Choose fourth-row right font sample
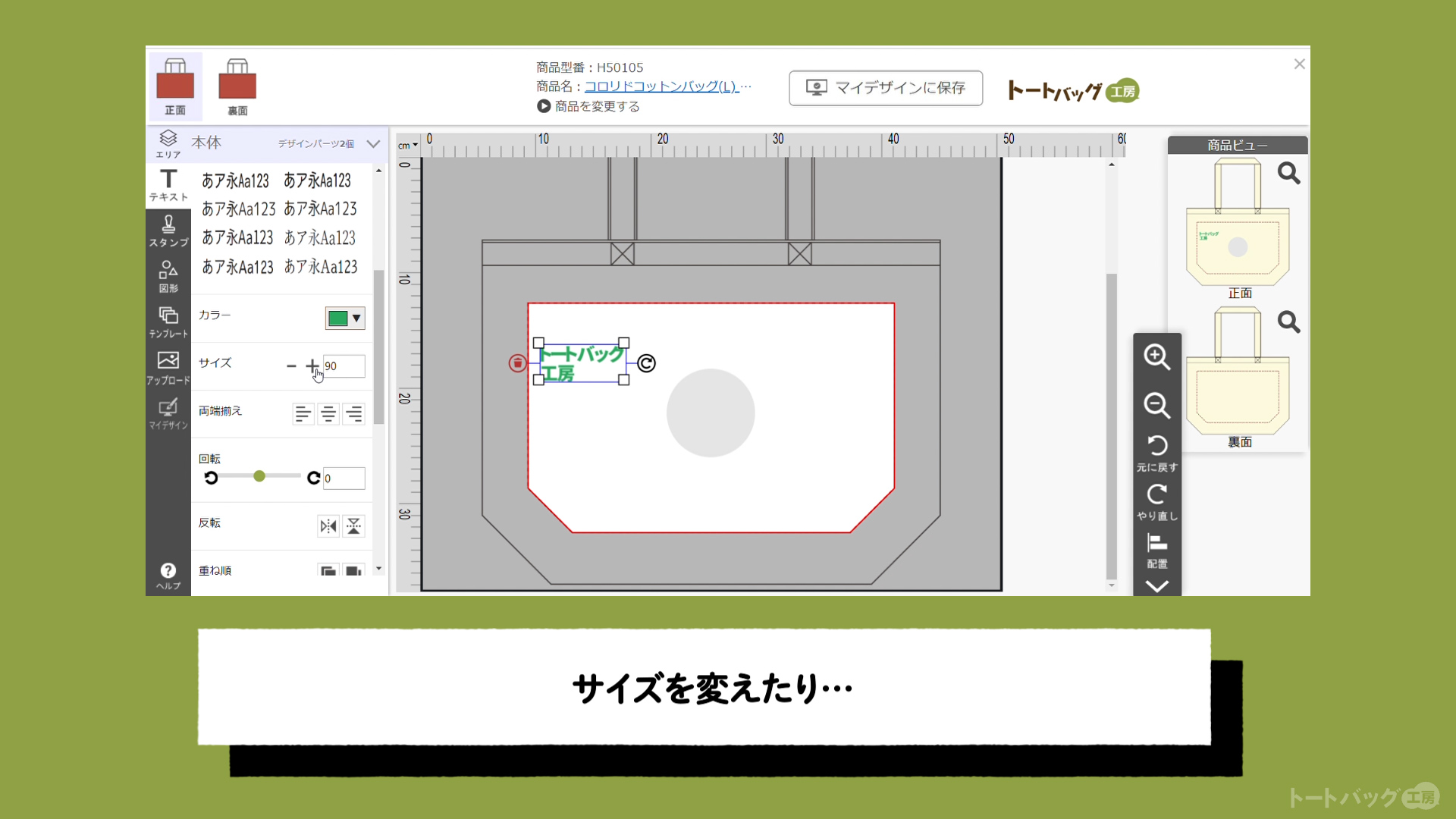Screen dimensions: 1456x819 pos(321,267)
